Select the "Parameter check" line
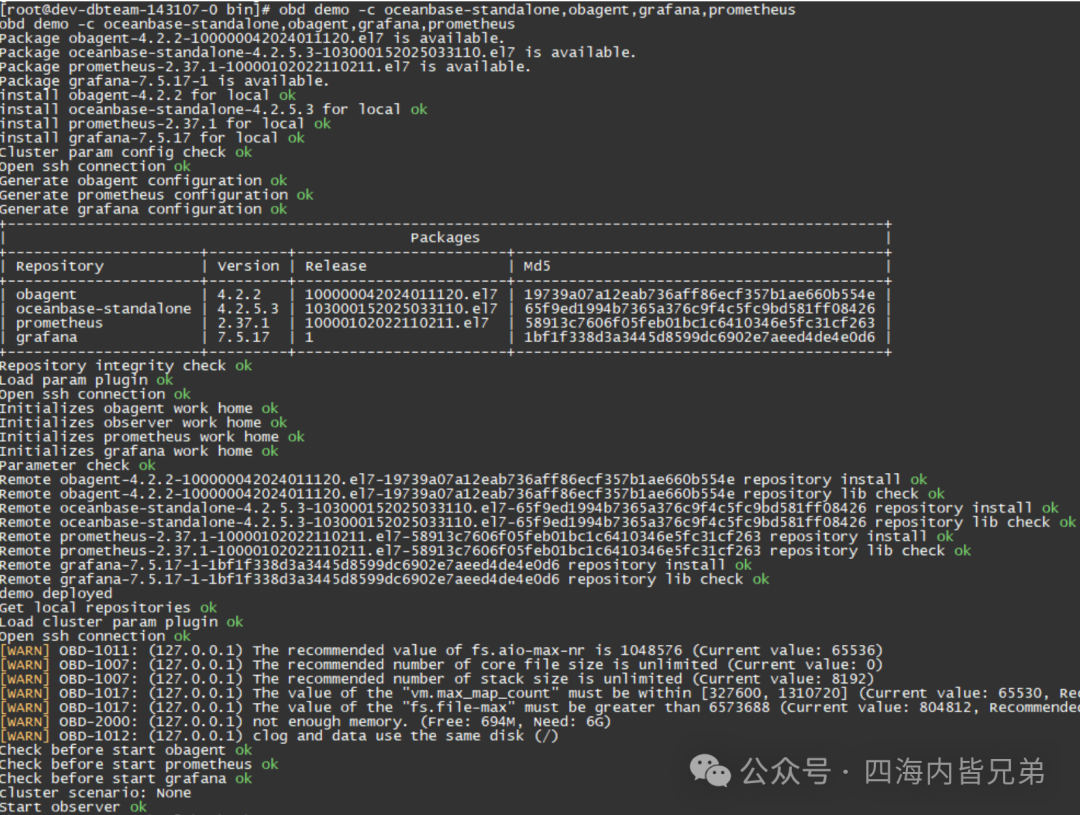The height and width of the screenshot is (815, 1080). (78, 465)
